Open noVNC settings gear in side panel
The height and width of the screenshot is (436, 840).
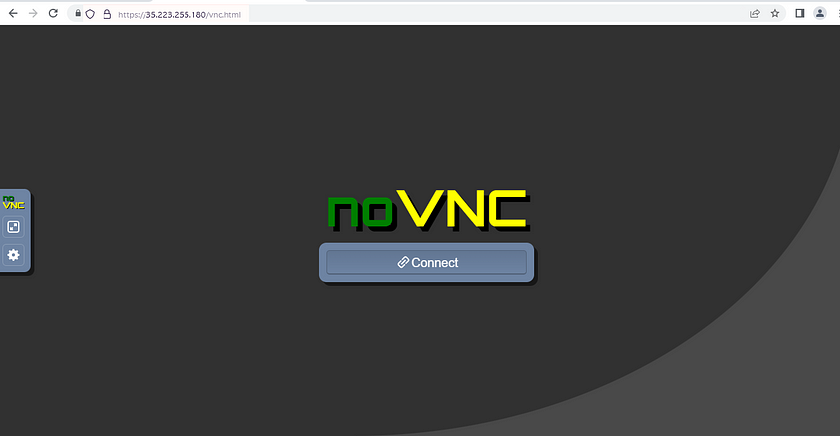pyautogui.click(x=13, y=255)
